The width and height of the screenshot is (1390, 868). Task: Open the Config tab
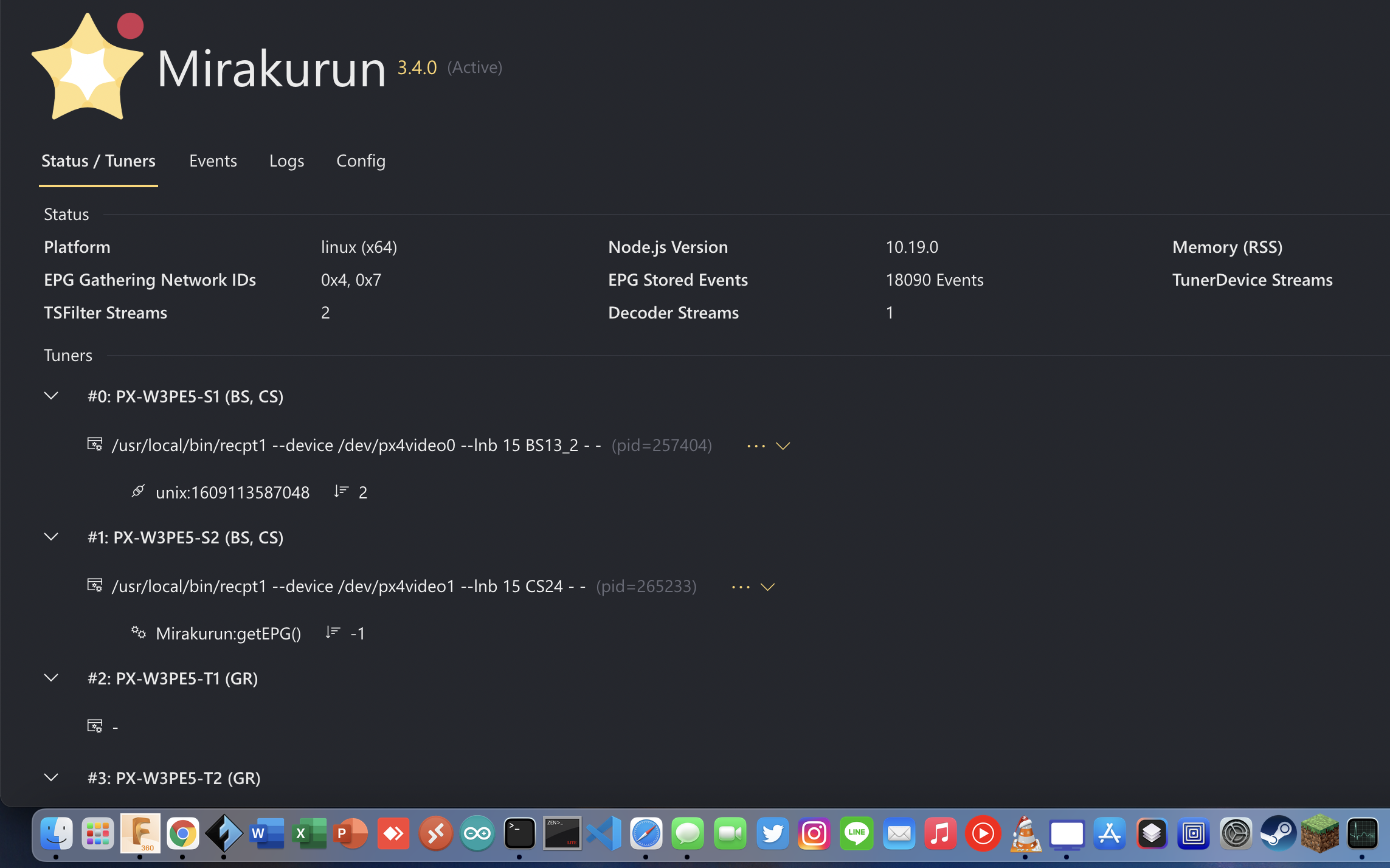coord(361,161)
